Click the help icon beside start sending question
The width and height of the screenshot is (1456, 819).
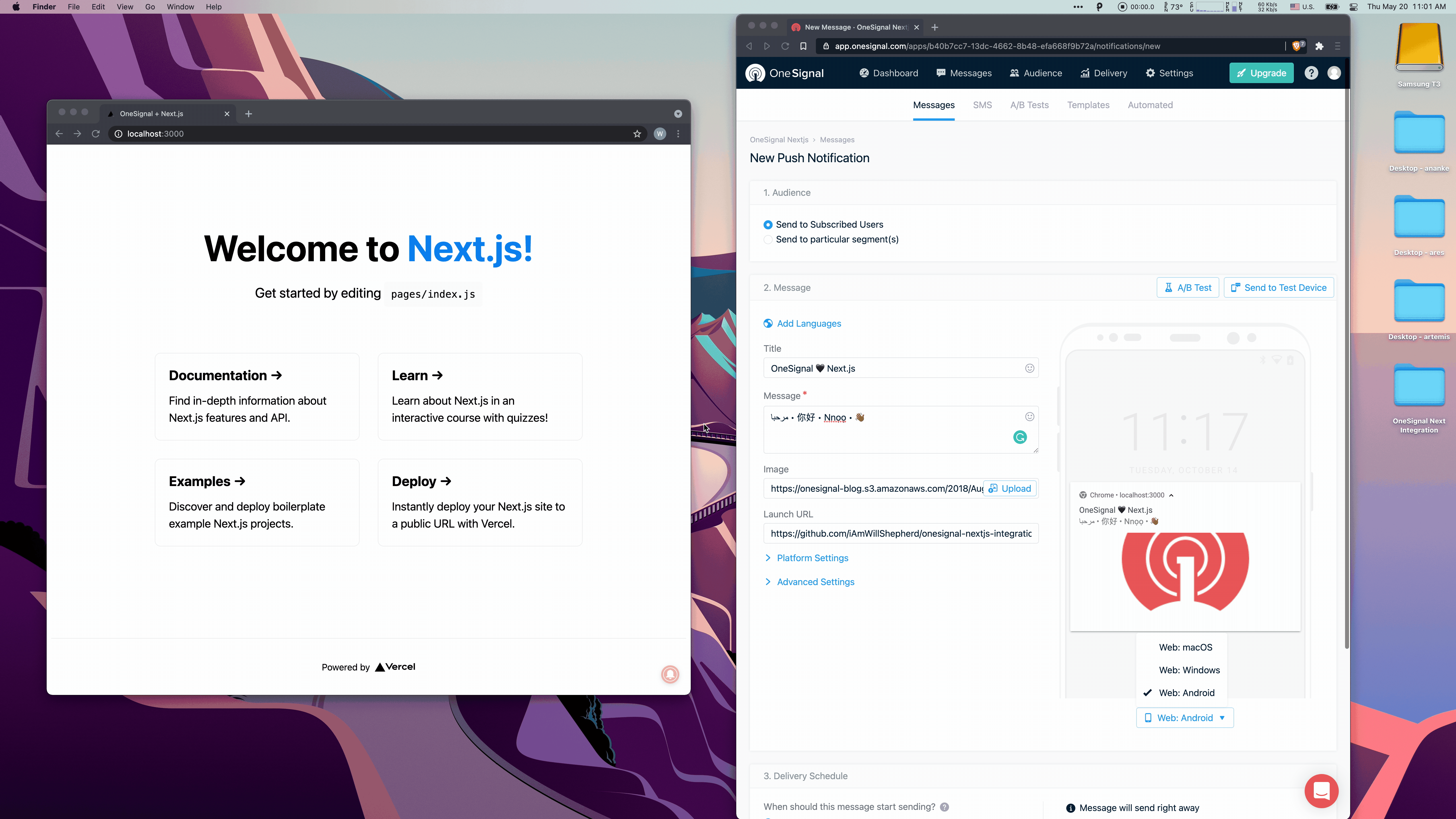tap(944, 807)
